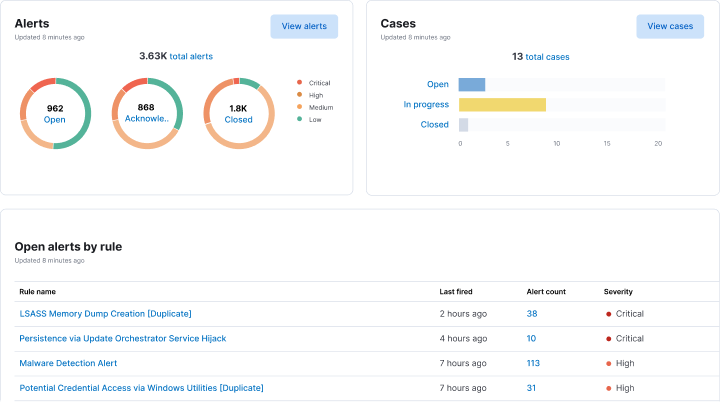Open Persistence via Update Orchestrator Service Hijack rule
The height and width of the screenshot is (405, 720).
[122, 338]
